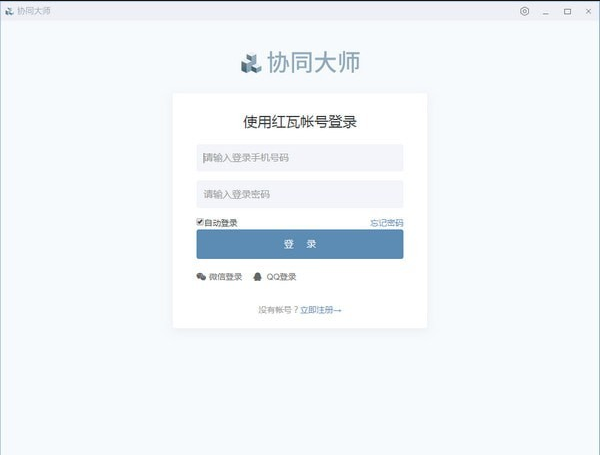The image size is (600, 455).
Task: Click the WeChat login icon
Action: pos(201,276)
